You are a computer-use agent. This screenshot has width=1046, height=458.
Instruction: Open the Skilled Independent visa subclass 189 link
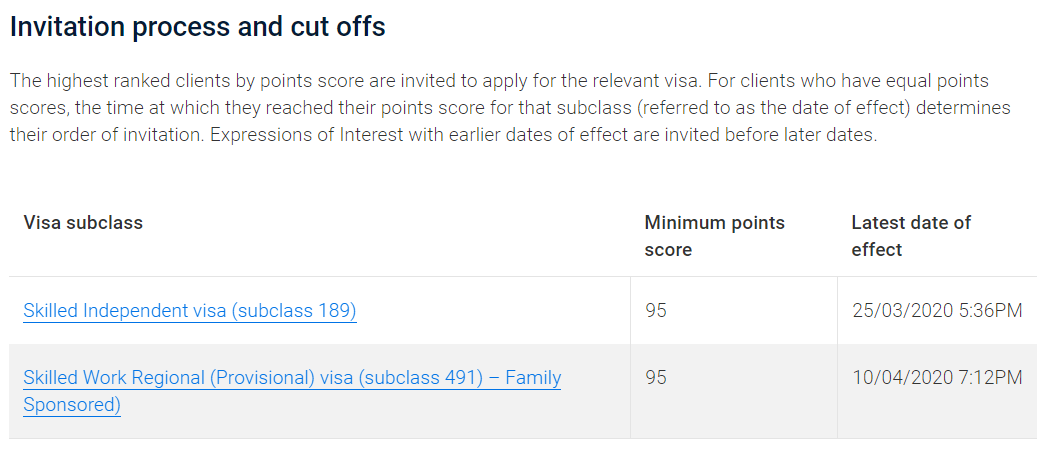(x=190, y=311)
